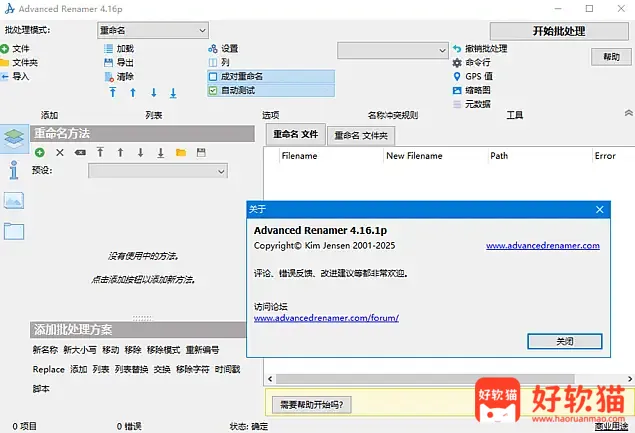Screen dimensions: 635x433
Task: Open Command line (命令行) tool
Action: (x=471, y=63)
